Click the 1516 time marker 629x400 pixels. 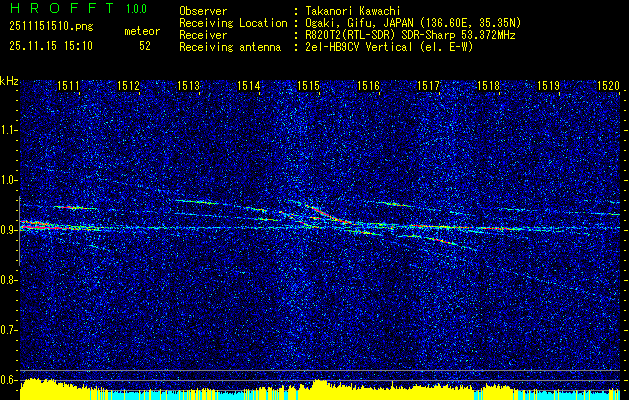[368, 85]
